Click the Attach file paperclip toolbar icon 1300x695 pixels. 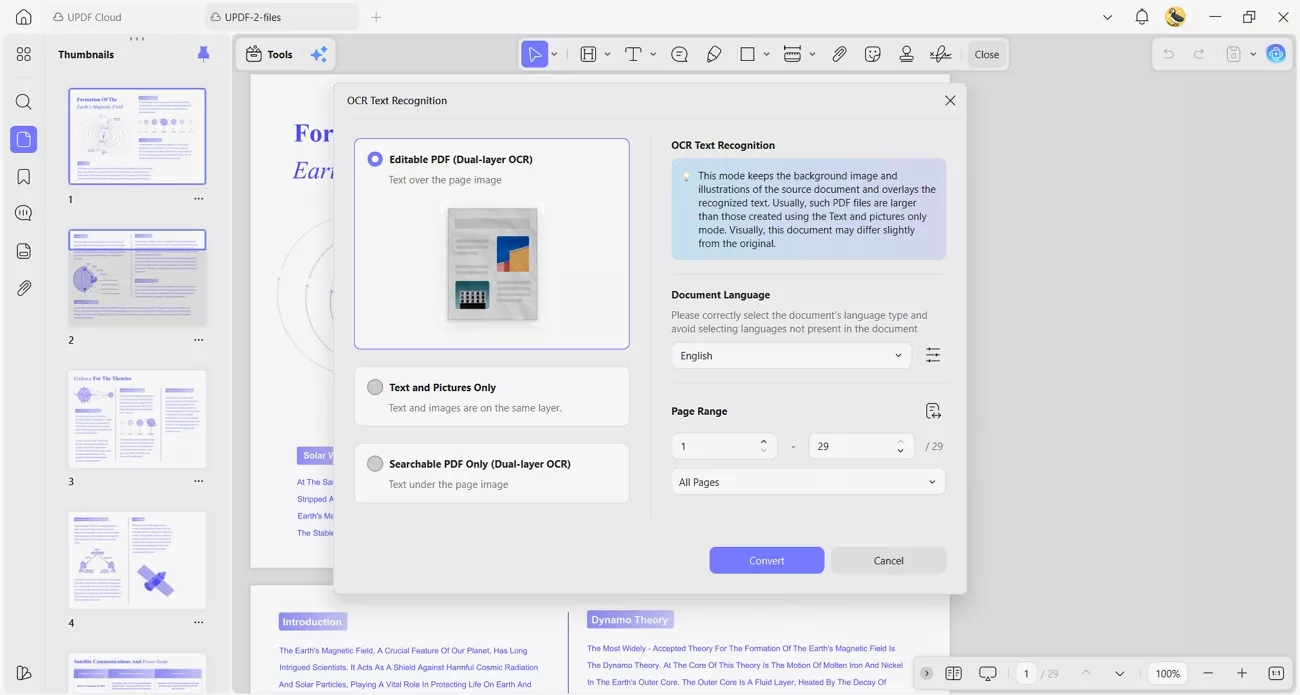[840, 54]
